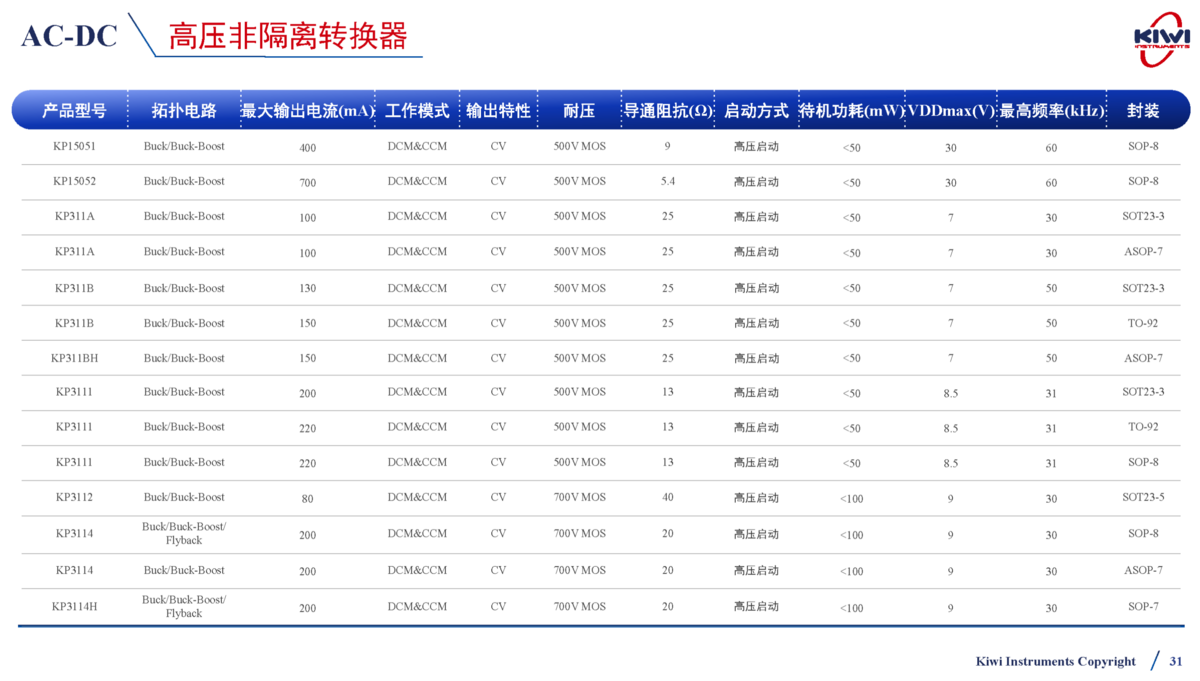Select the KP311BH product model cell
The height and width of the screenshot is (681, 1200).
point(75,358)
